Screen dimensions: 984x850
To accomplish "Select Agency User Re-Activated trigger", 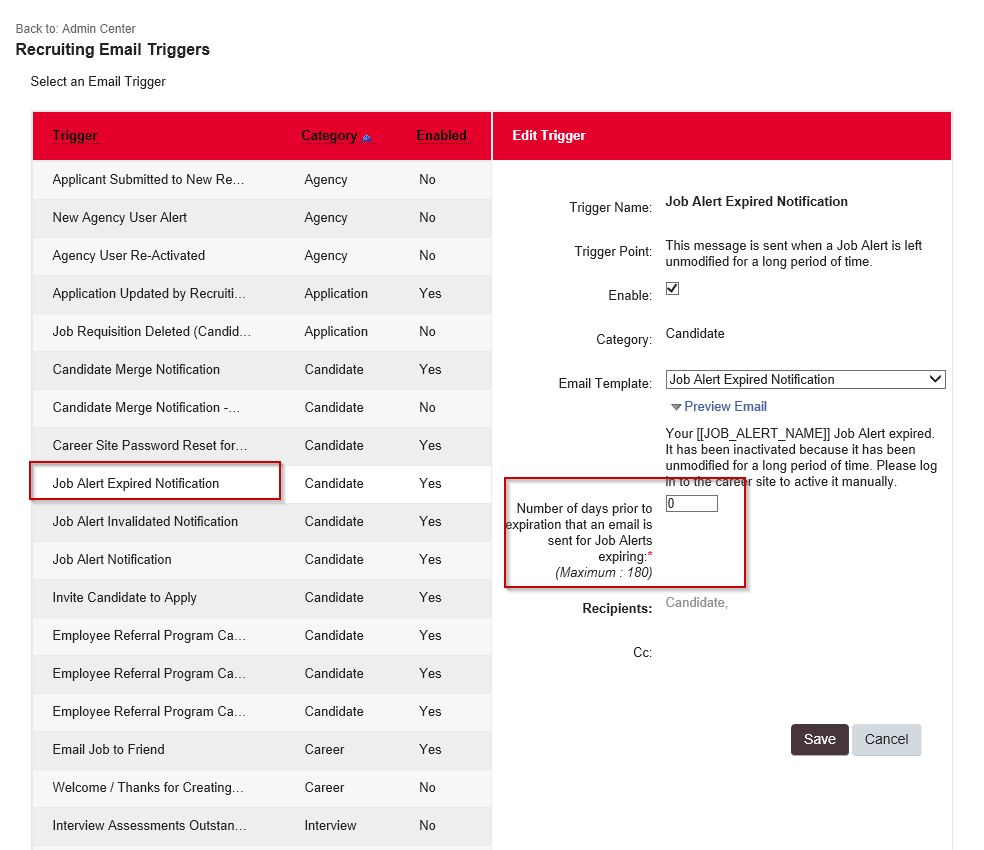I will click(x=129, y=256).
